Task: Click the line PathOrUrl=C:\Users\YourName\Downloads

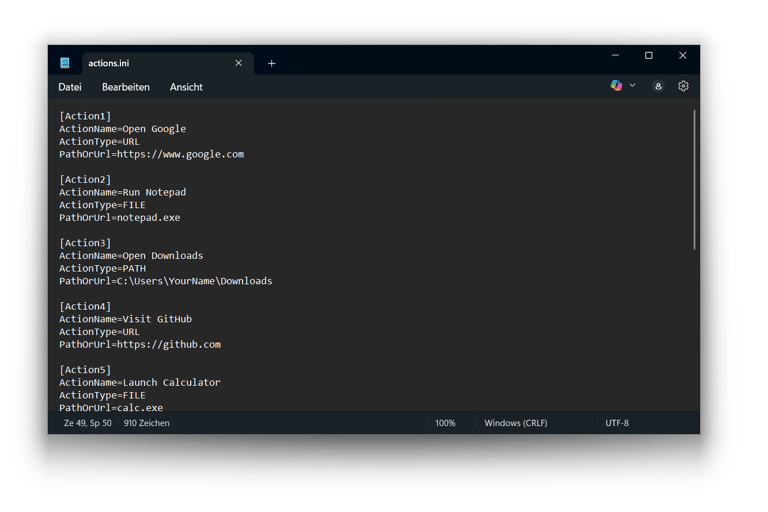Action: [x=166, y=281]
